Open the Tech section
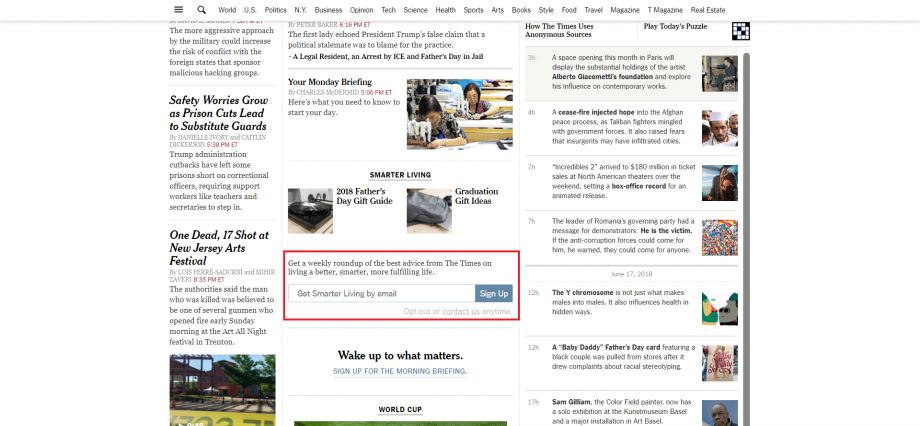 (x=388, y=10)
